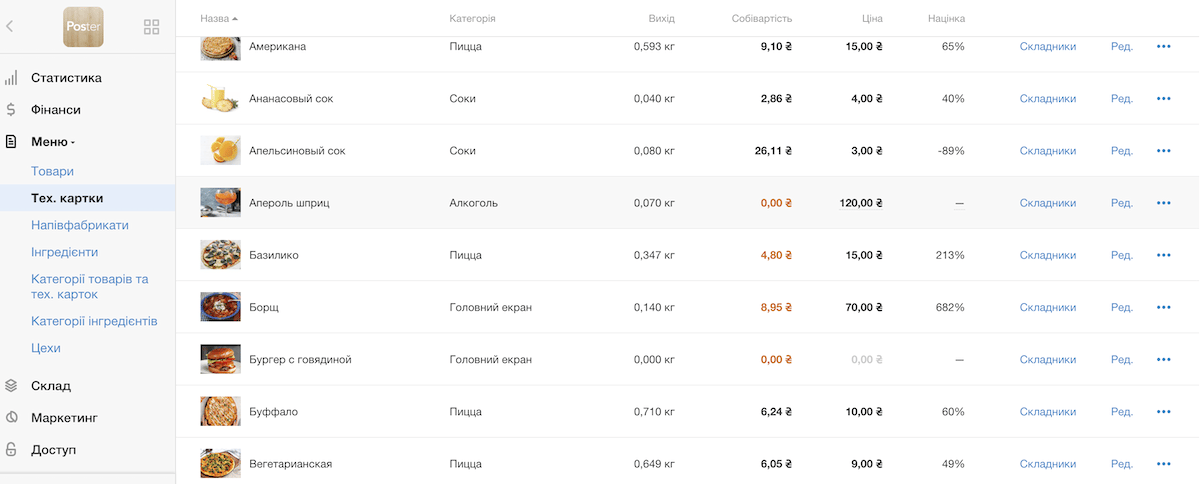Screen dimensions: 1200x484
Task: Open the apps grid icon
Action: (152, 27)
